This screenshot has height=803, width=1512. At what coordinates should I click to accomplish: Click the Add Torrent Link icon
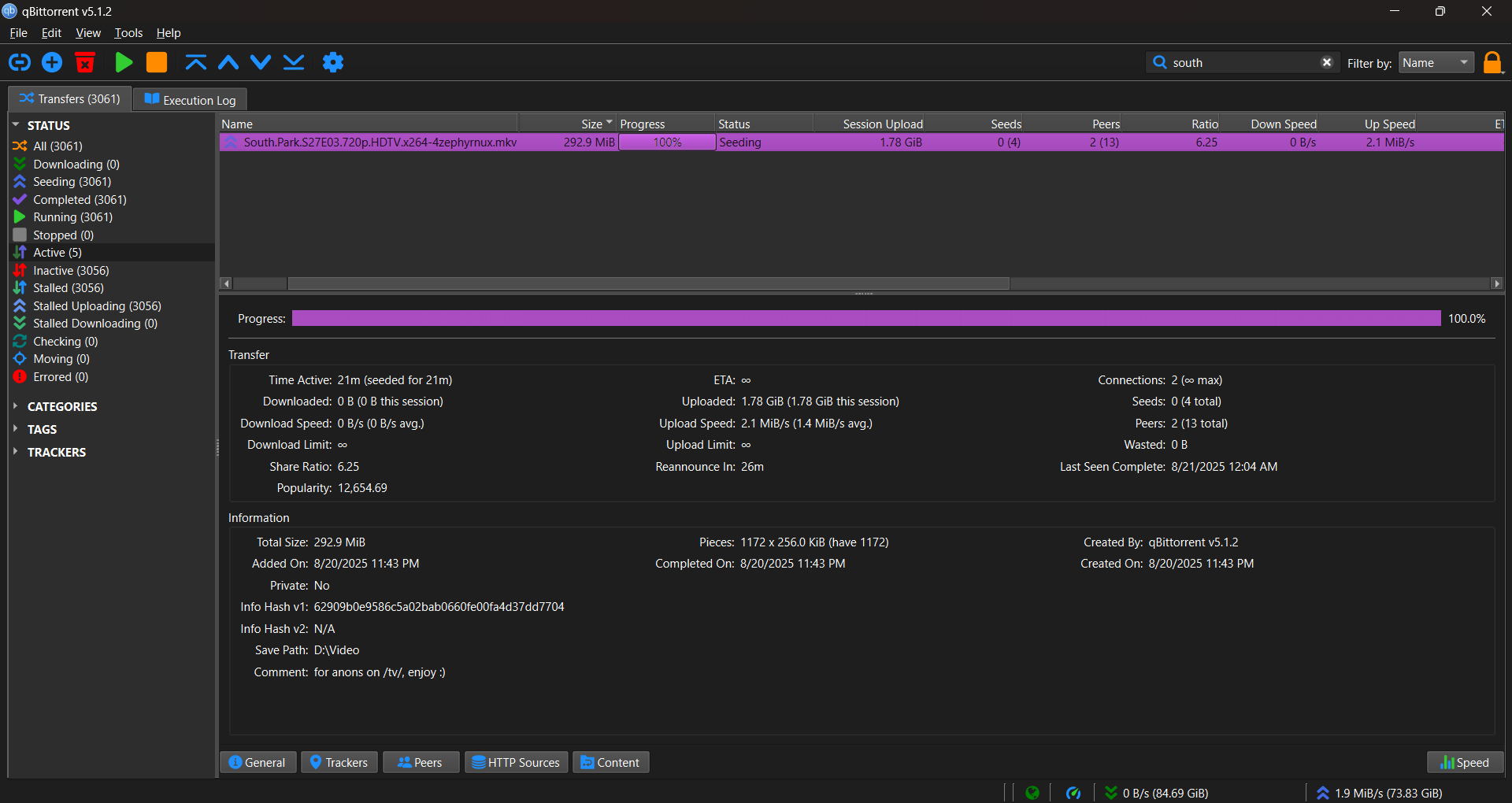pos(20,62)
